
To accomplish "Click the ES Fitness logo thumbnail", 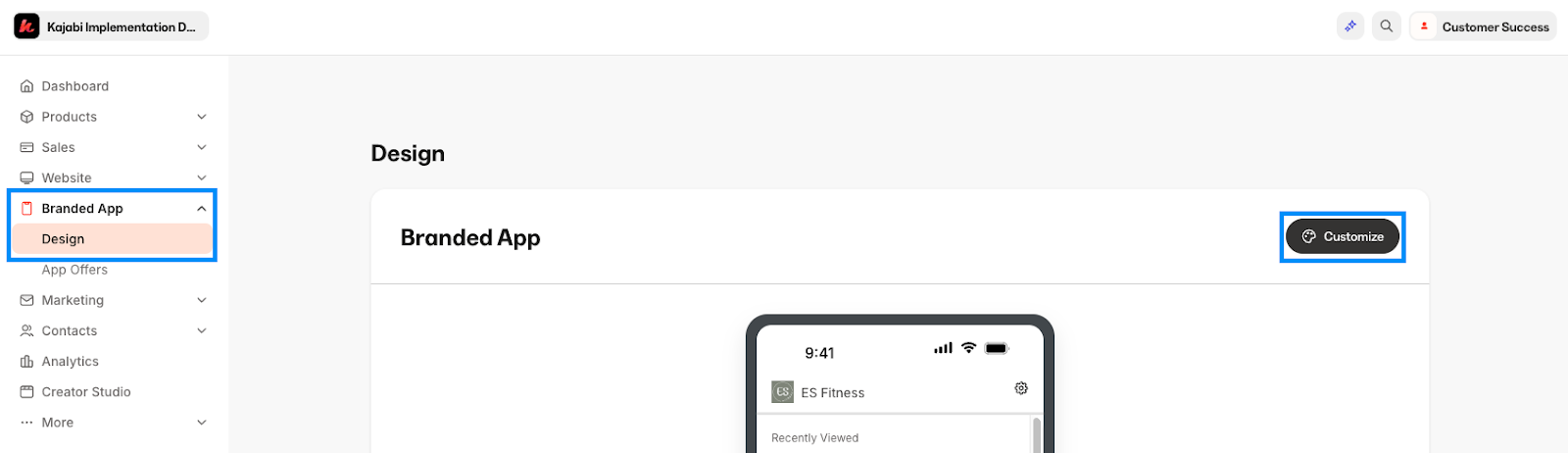I will pyautogui.click(x=782, y=392).
